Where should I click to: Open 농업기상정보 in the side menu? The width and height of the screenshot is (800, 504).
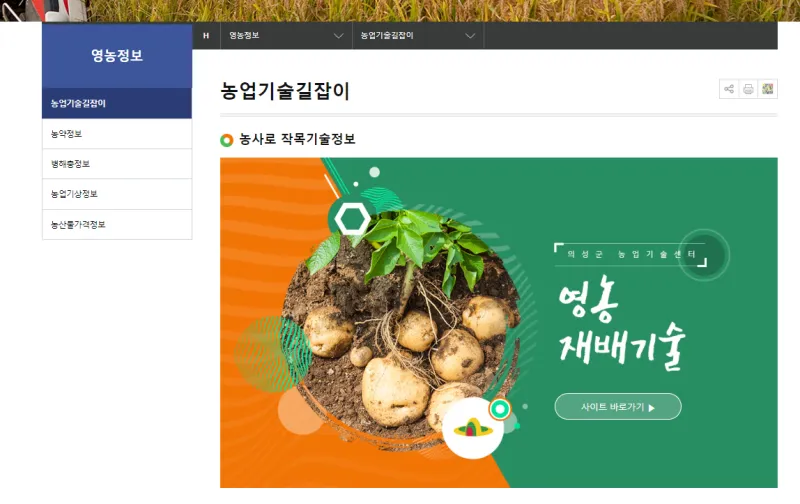click(x=117, y=194)
